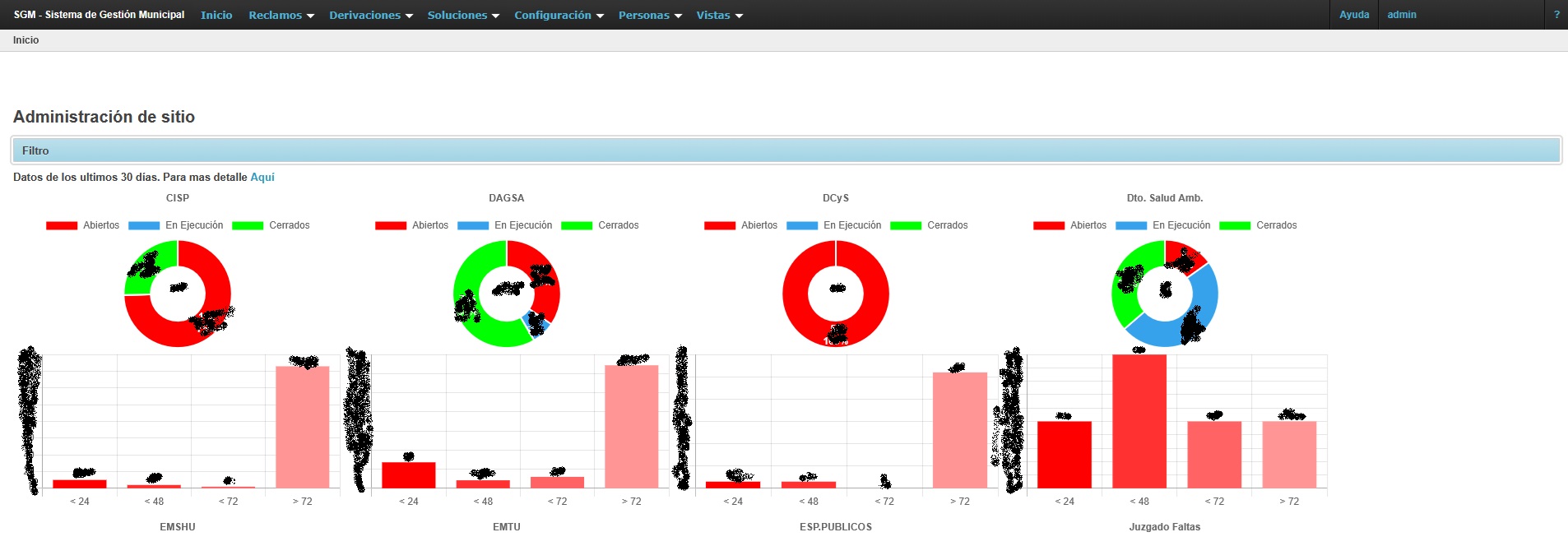
Task: Toggle Cerrados legend in DCyS chart
Action: 929,225
